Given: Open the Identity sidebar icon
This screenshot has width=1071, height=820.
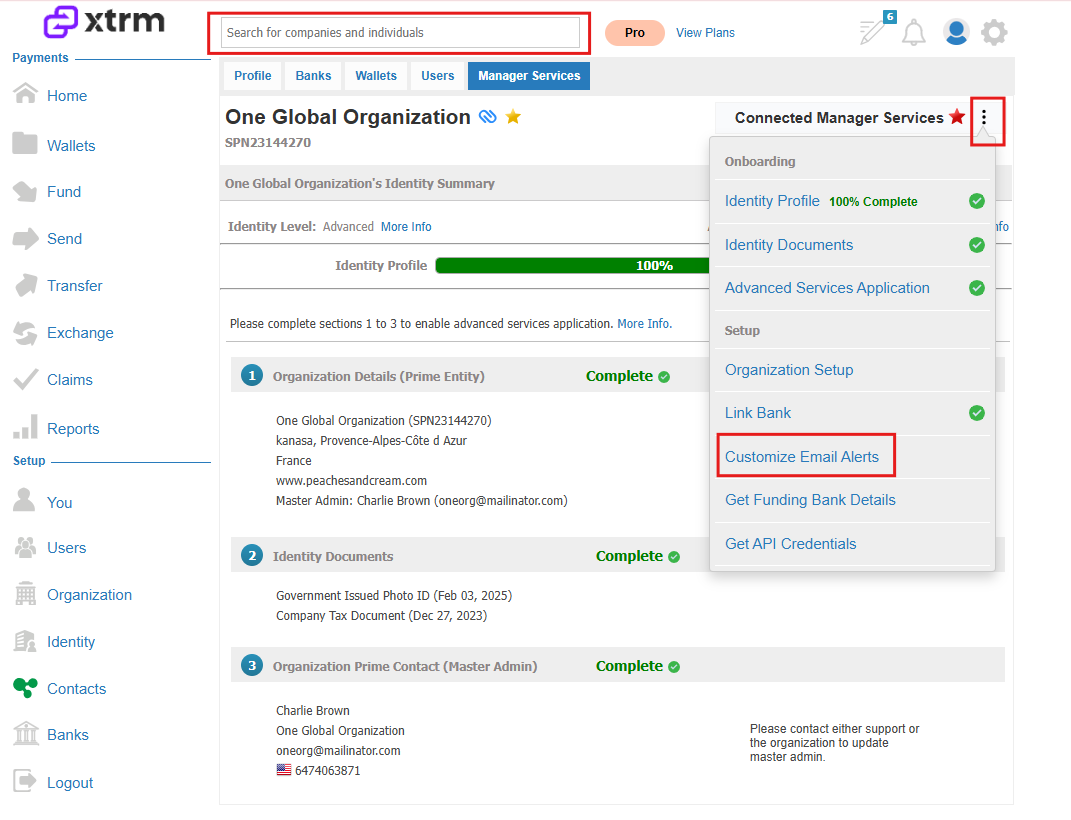Looking at the screenshot, I should click(25, 640).
